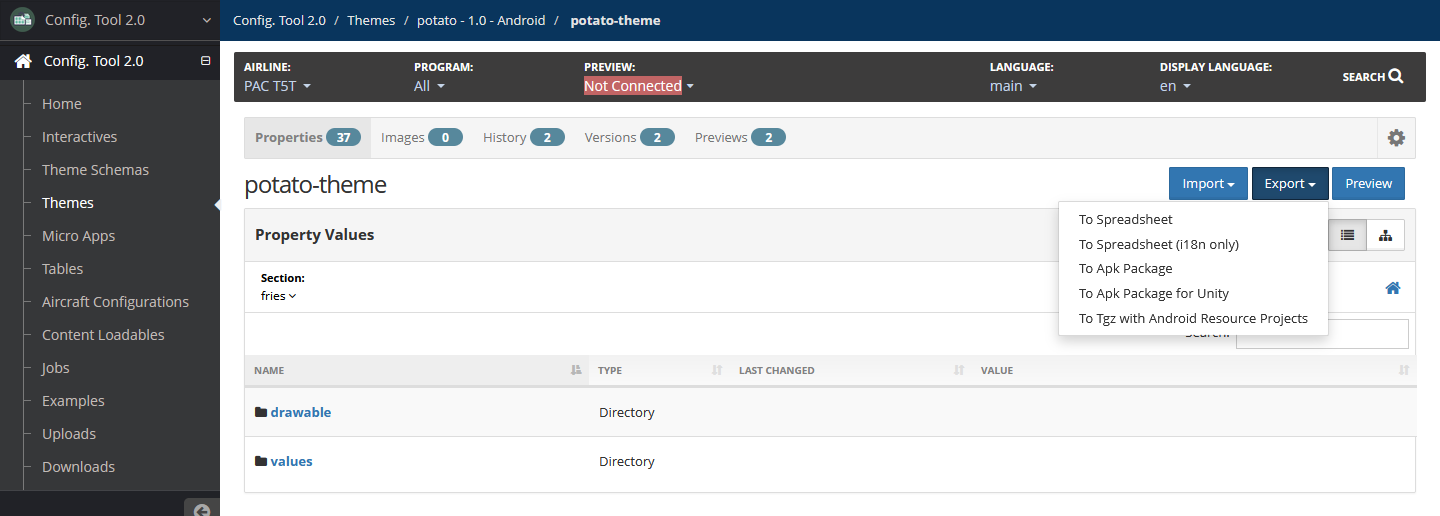Collapse the Config. Tool 2.0 tree toggle
This screenshot has width=1440, height=516.
(x=205, y=61)
